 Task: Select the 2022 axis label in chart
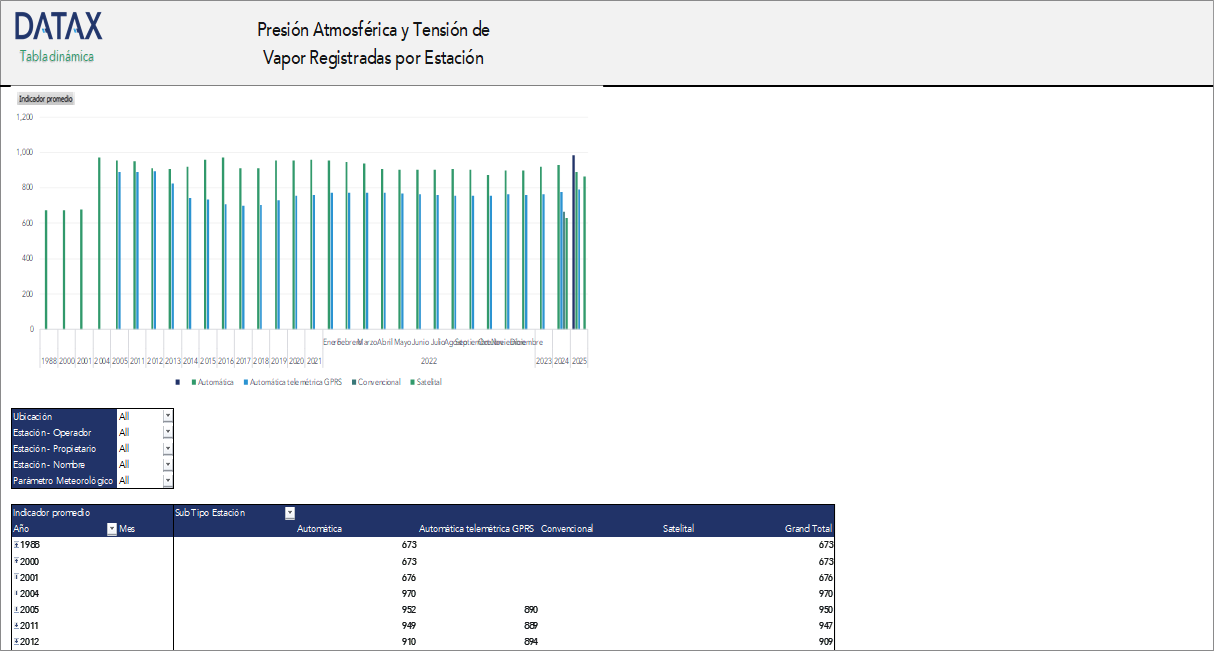point(429,360)
